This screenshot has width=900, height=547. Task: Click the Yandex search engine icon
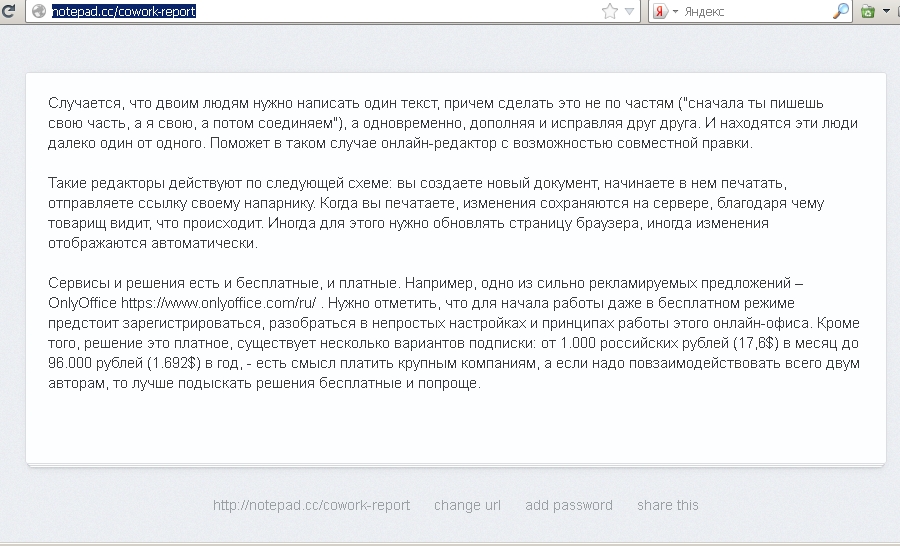coord(660,11)
